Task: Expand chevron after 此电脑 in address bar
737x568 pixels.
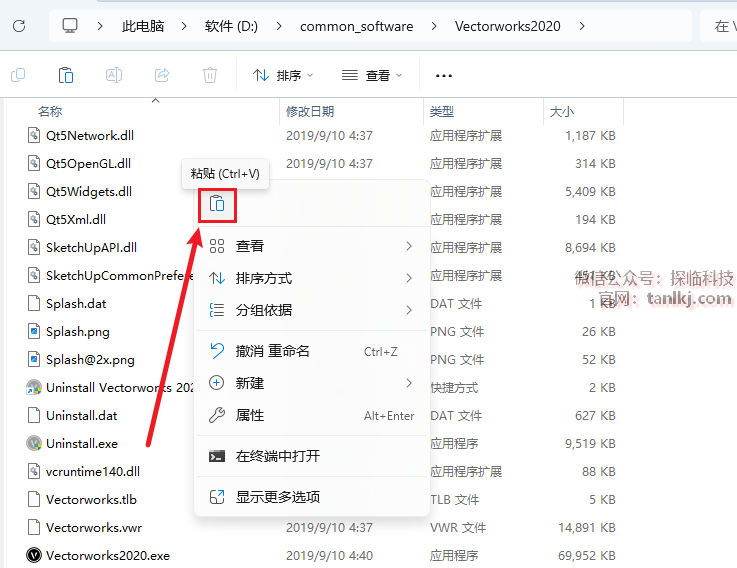Action: (x=184, y=26)
